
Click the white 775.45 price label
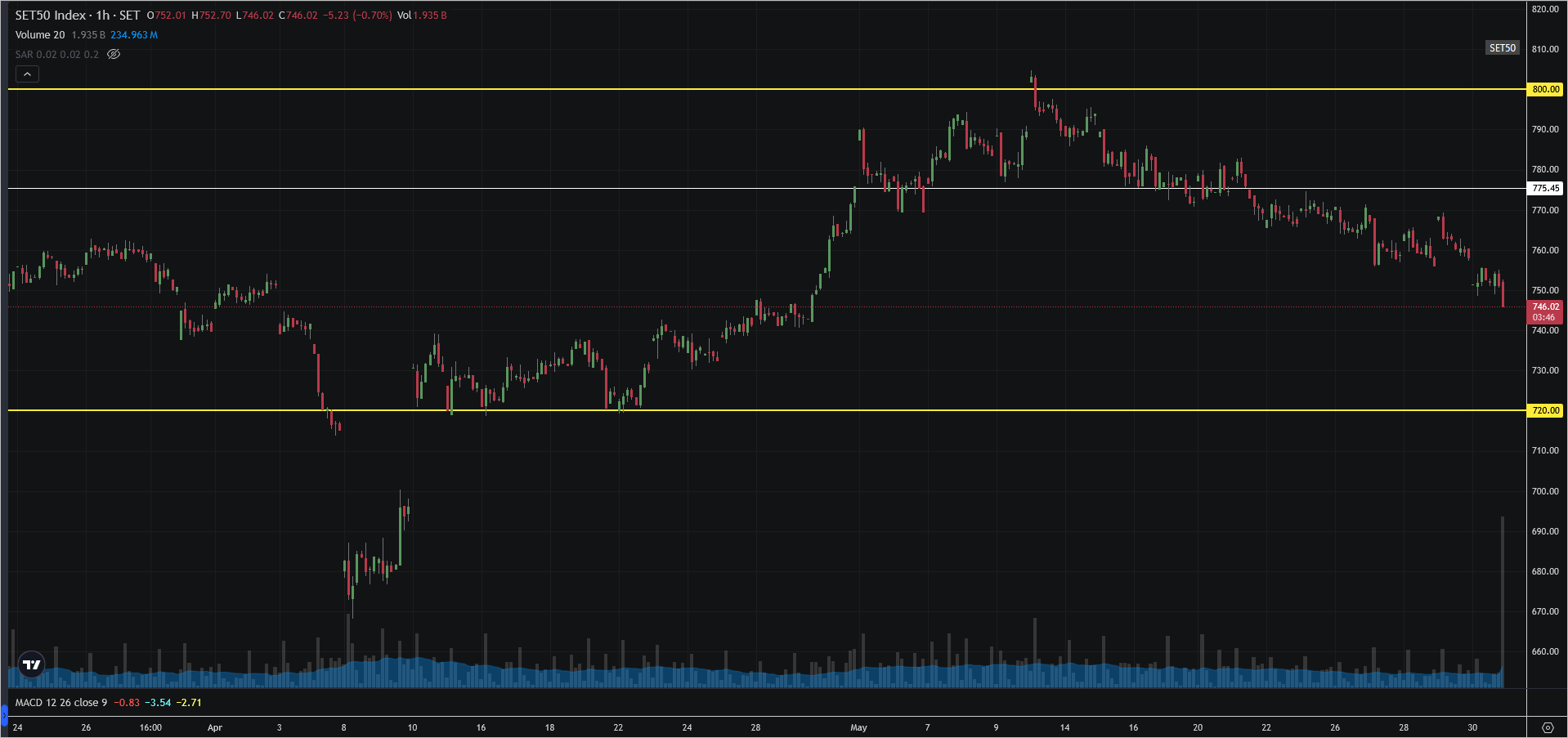coord(1545,188)
